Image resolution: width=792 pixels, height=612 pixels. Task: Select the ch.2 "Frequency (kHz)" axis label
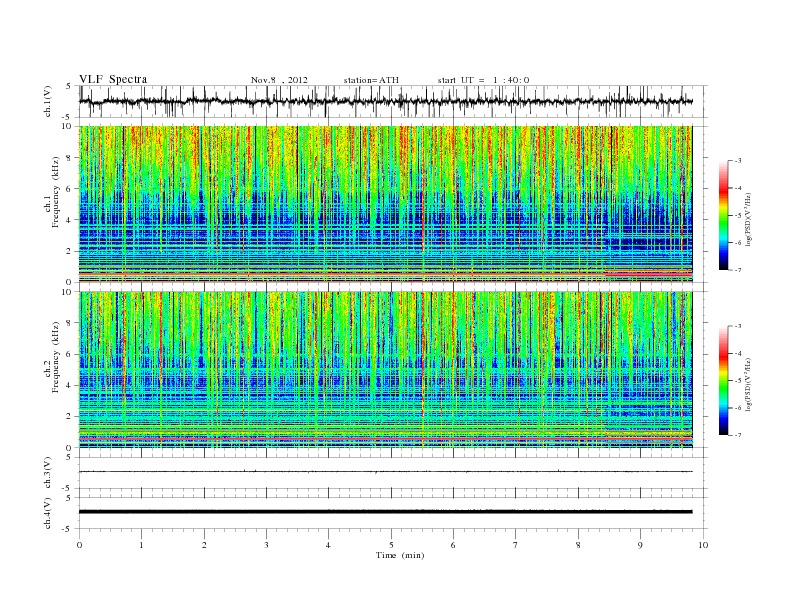pyautogui.click(x=56, y=358)
